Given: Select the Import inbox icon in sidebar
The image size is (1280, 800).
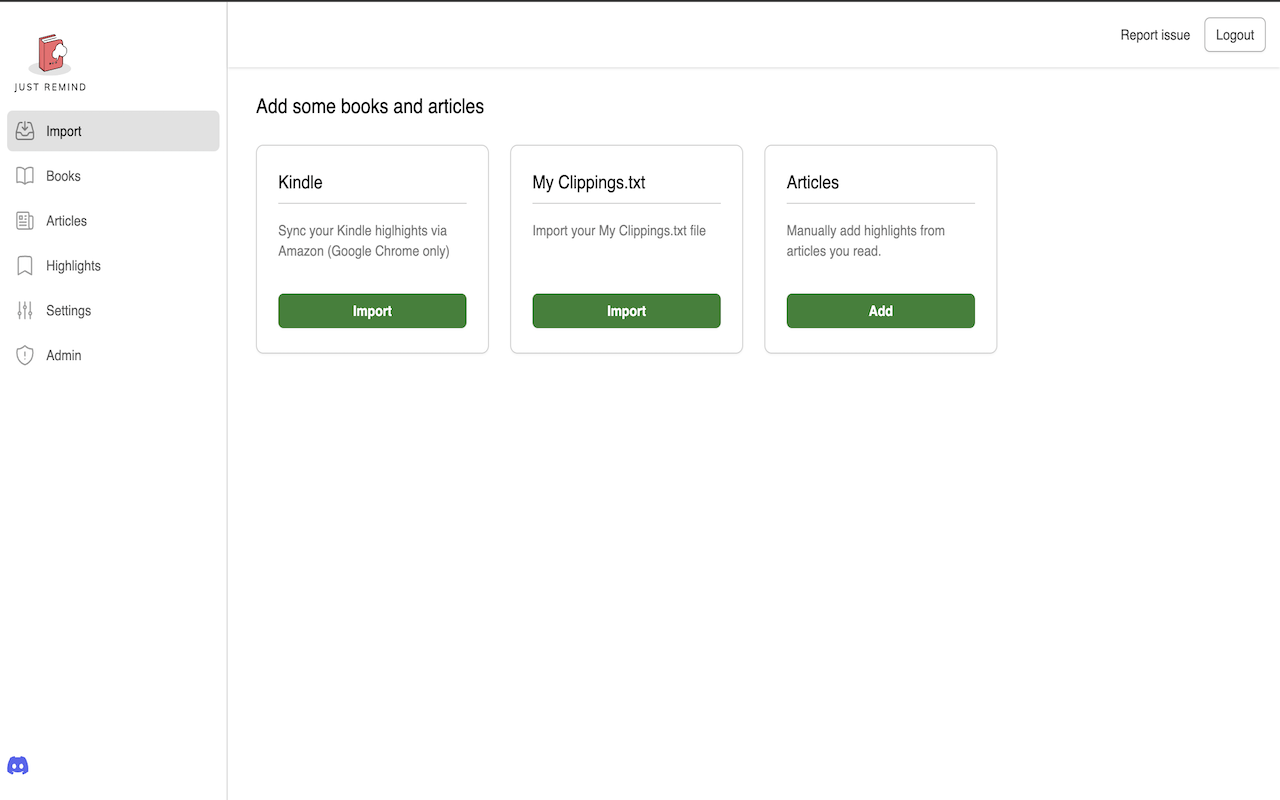Looking at the screenshot, I should coord(25,130).
